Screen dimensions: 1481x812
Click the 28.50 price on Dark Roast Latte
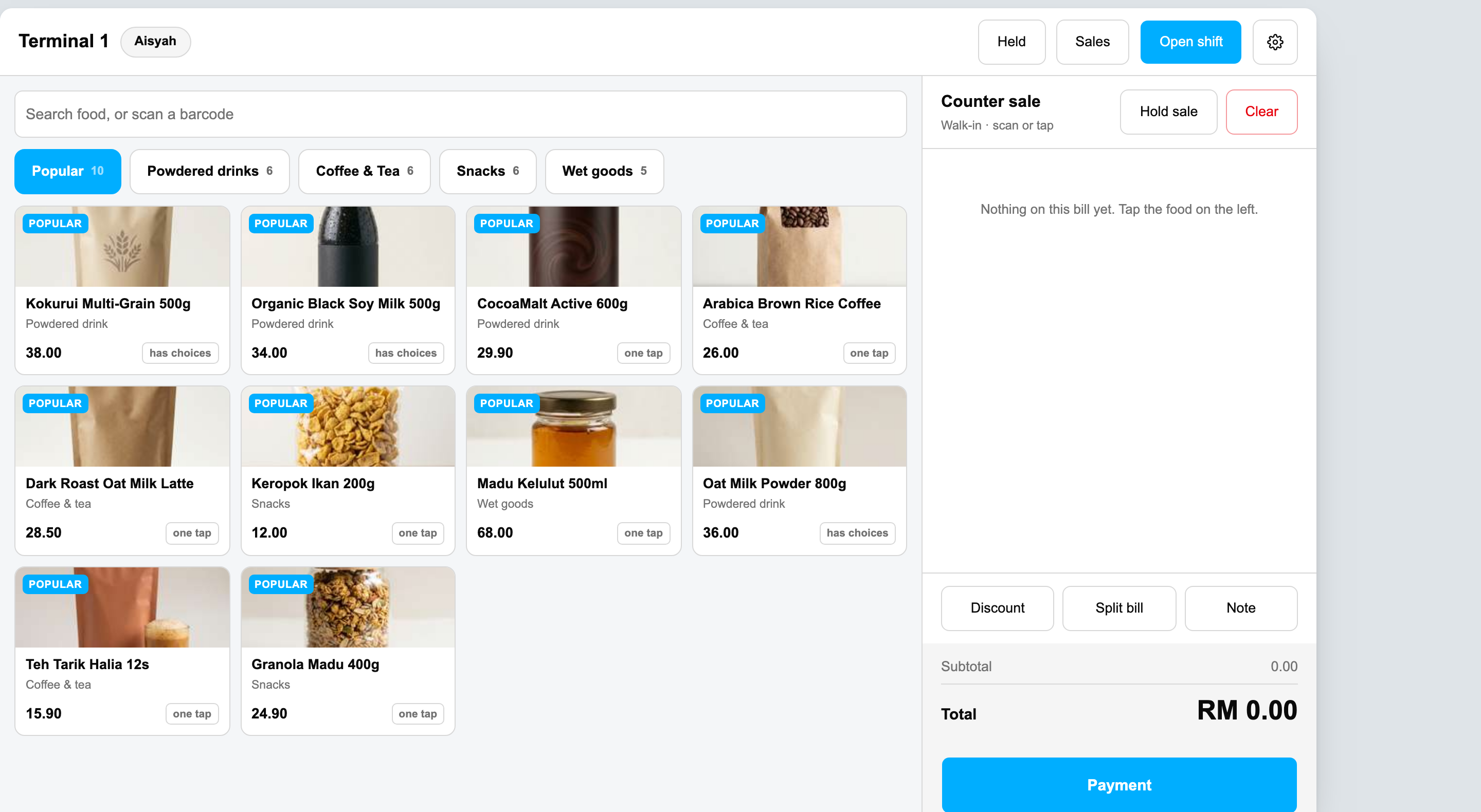coord(44,533)
